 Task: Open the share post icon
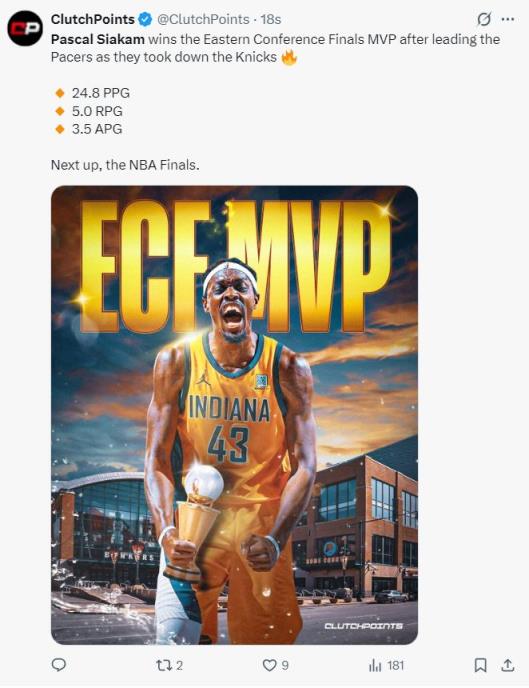click(x=508, y=665)
